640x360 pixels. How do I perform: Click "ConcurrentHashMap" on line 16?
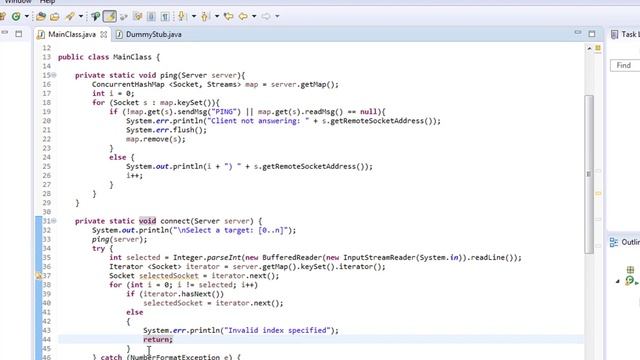128,84
